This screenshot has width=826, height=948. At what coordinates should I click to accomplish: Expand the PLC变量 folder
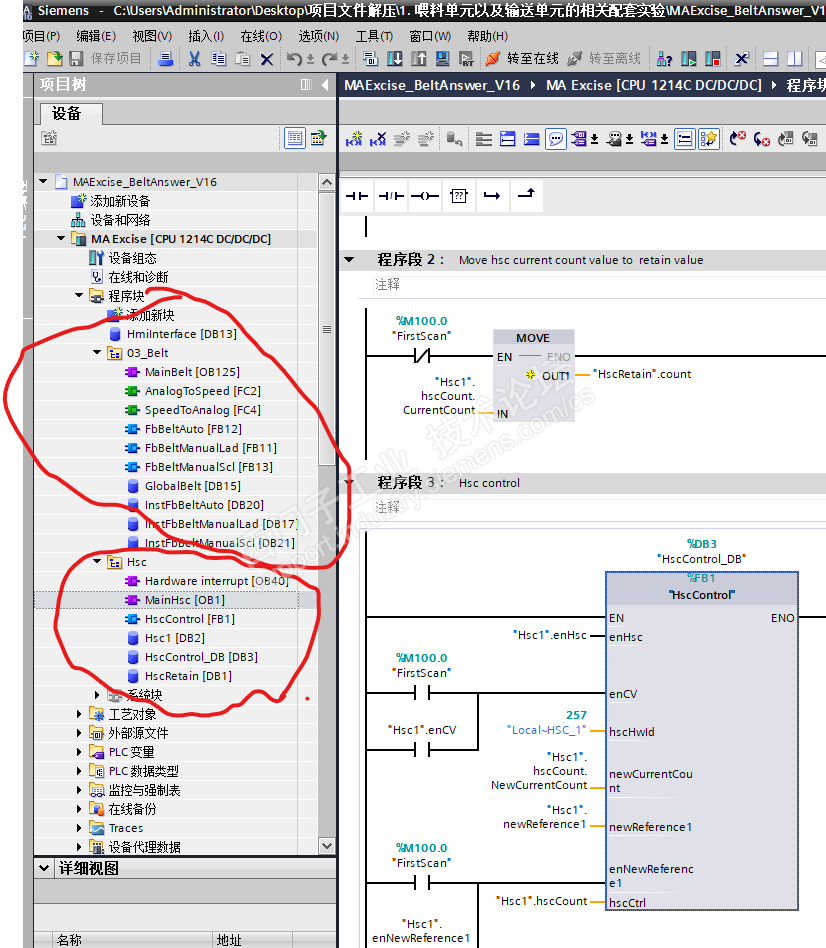tap(79, 752)
